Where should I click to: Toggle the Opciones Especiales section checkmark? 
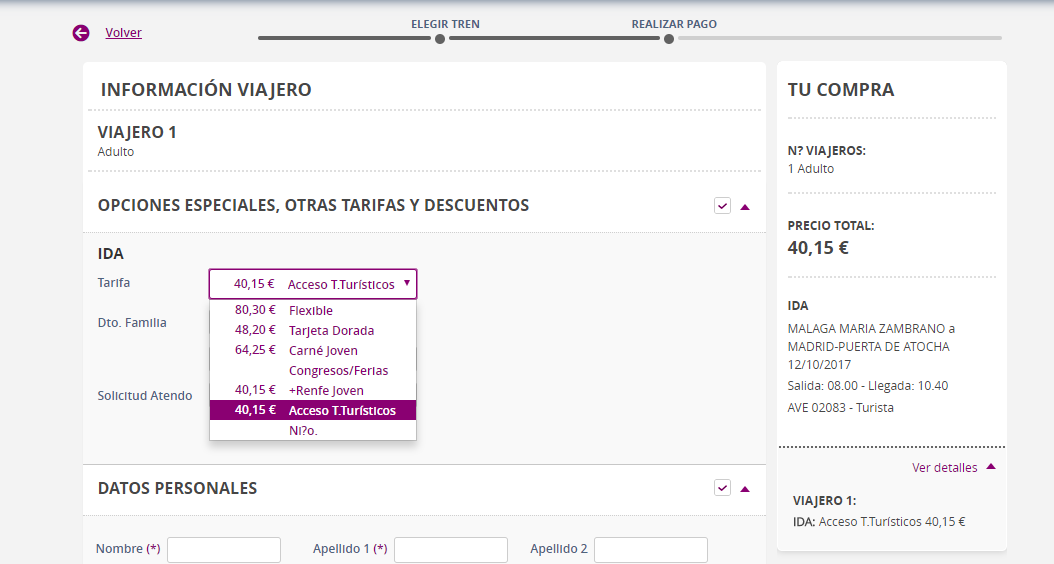click(x=722, y=206)
